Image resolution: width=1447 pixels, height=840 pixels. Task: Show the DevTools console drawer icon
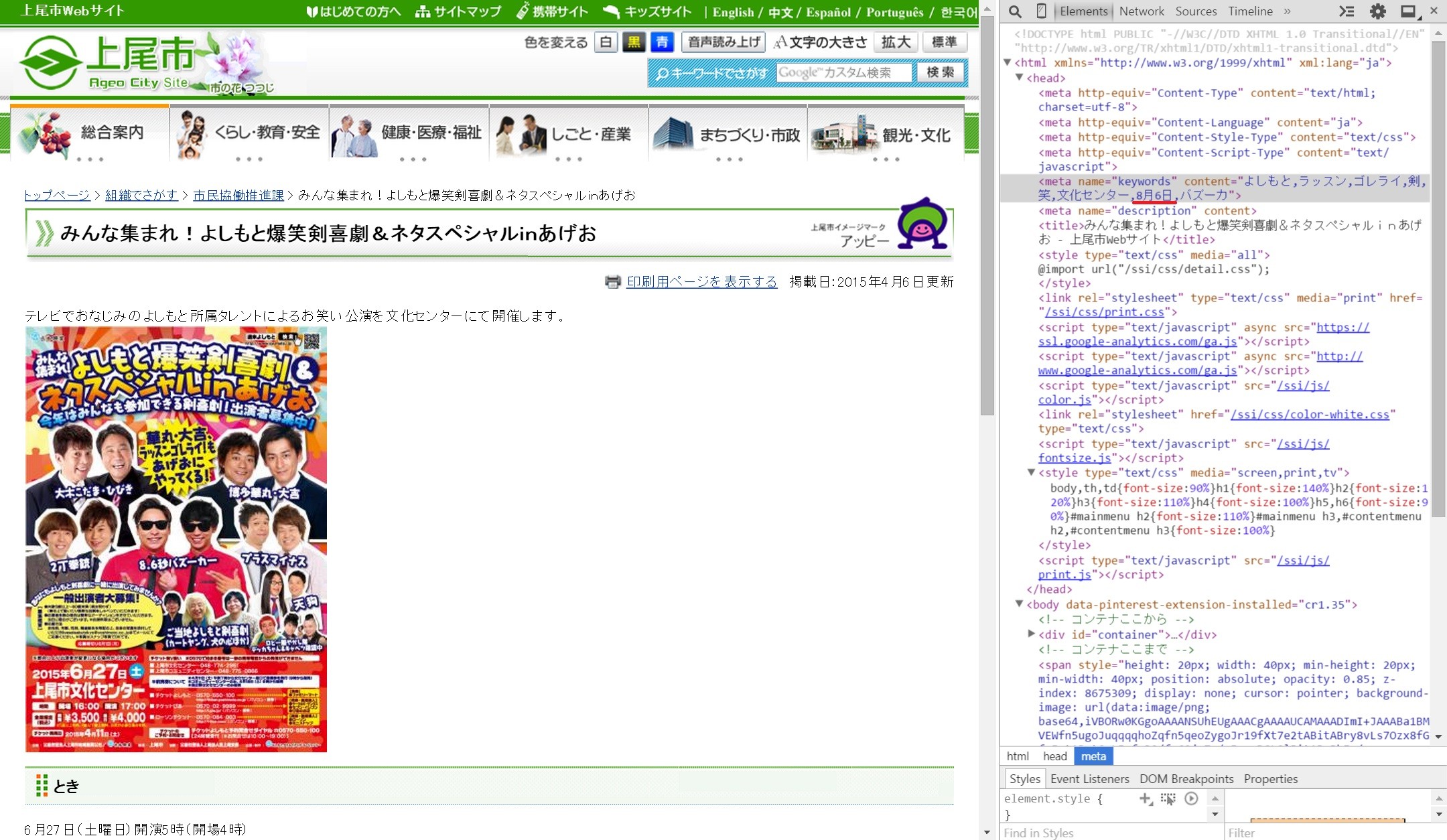[1346, 11]
